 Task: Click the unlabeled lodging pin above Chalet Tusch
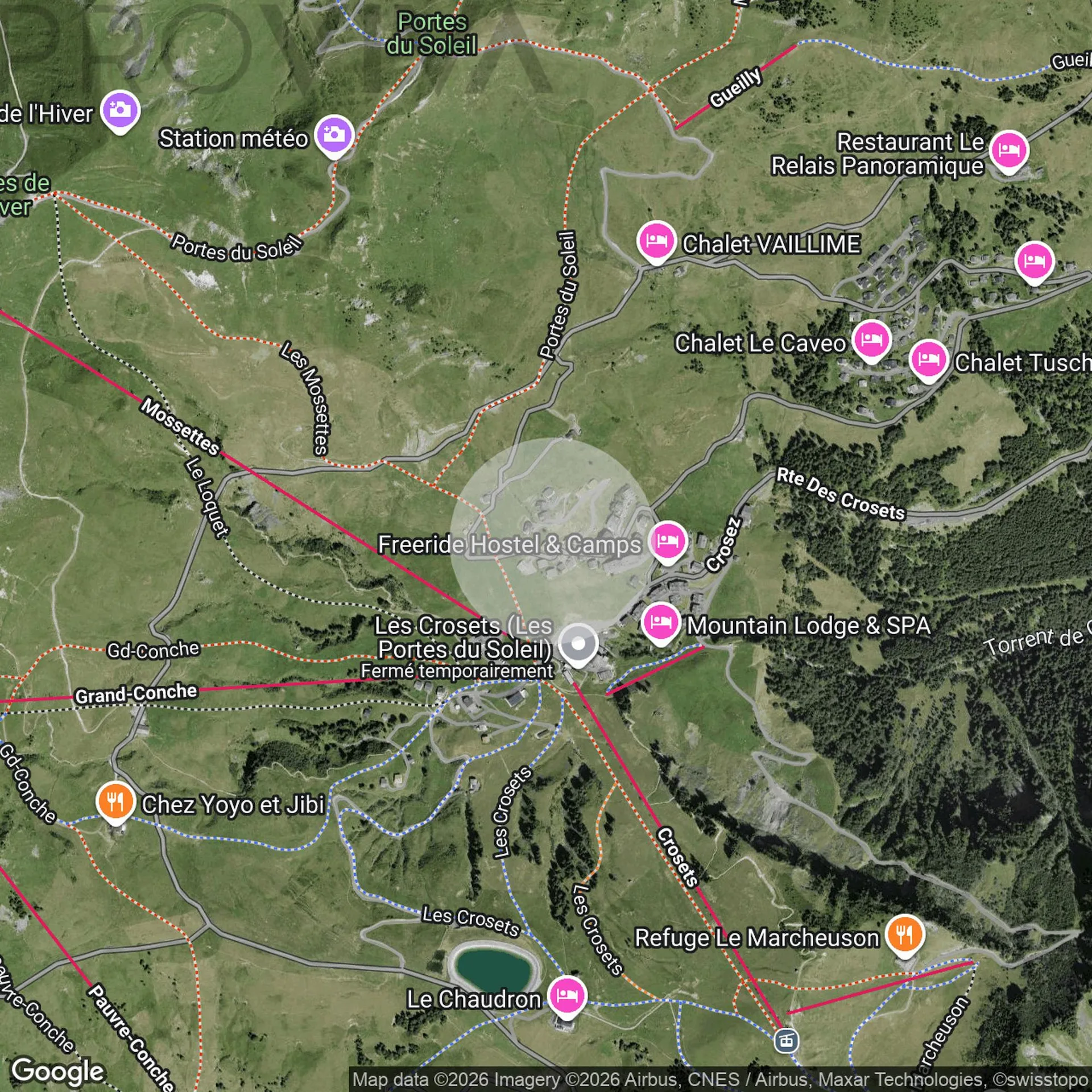click(x=1035, y=262)
